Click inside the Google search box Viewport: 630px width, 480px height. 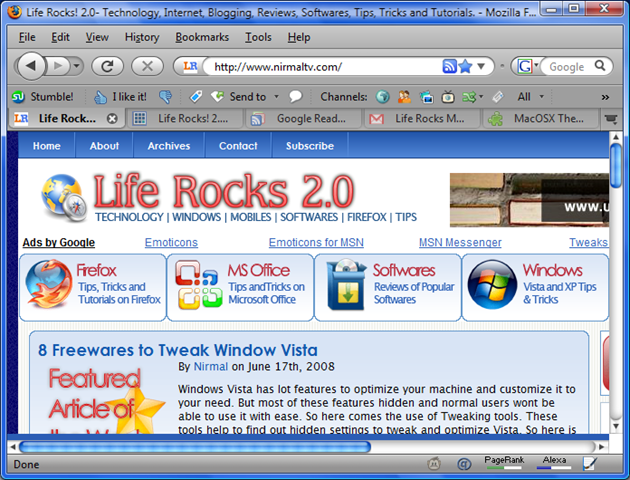(x=567, y=66)
